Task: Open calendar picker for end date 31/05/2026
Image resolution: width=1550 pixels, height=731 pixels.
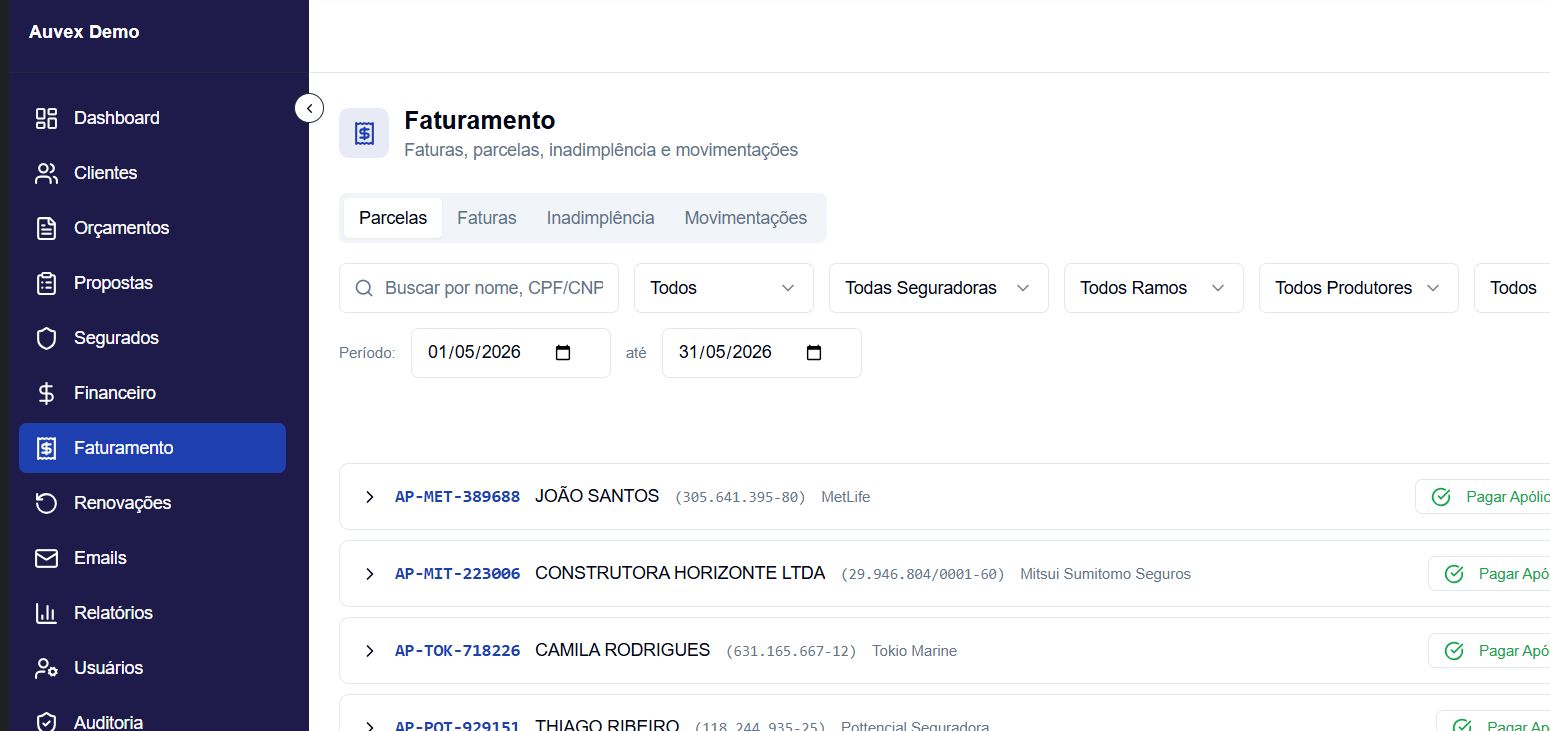Action: [814, 353]
